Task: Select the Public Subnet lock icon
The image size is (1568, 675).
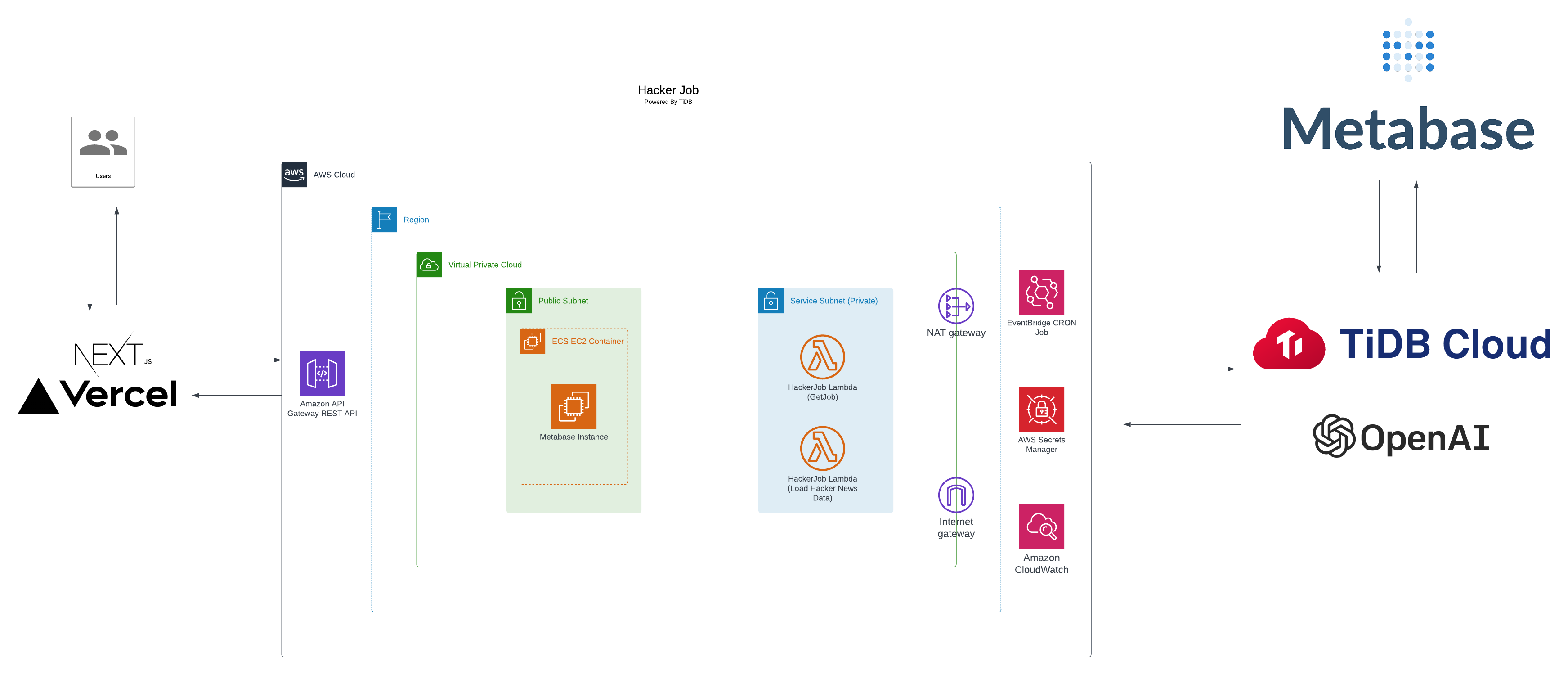Action: [x=519, y=301]
